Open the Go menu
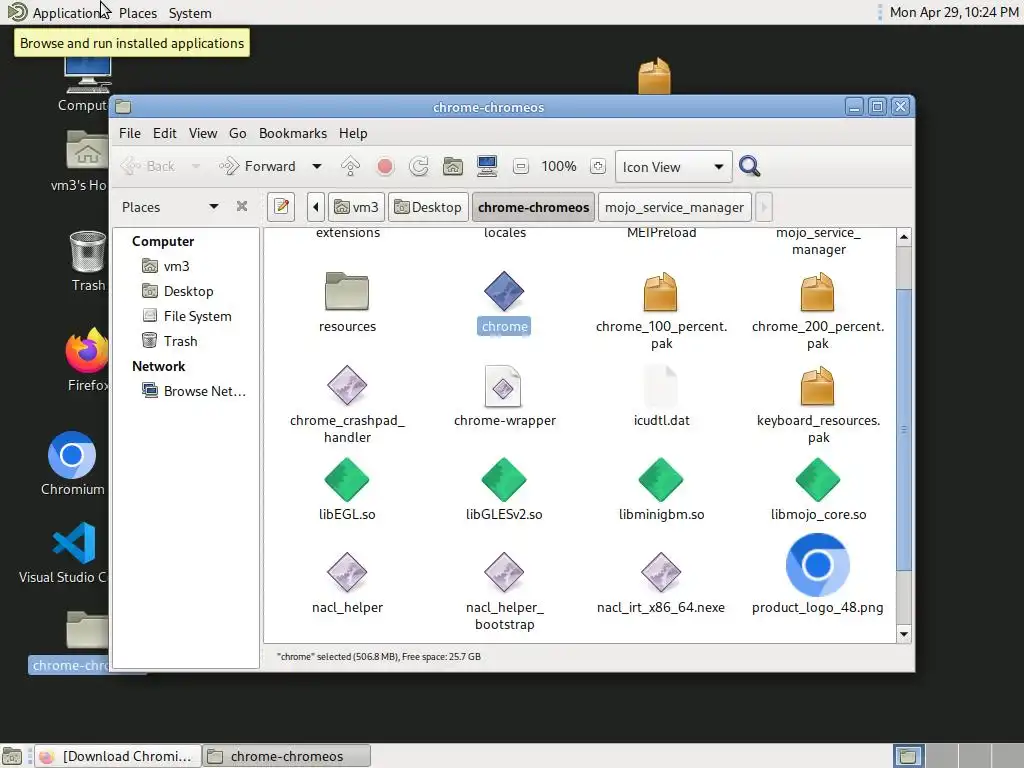1024x768 pixels. pyautogui.click(x=238, y=133)
